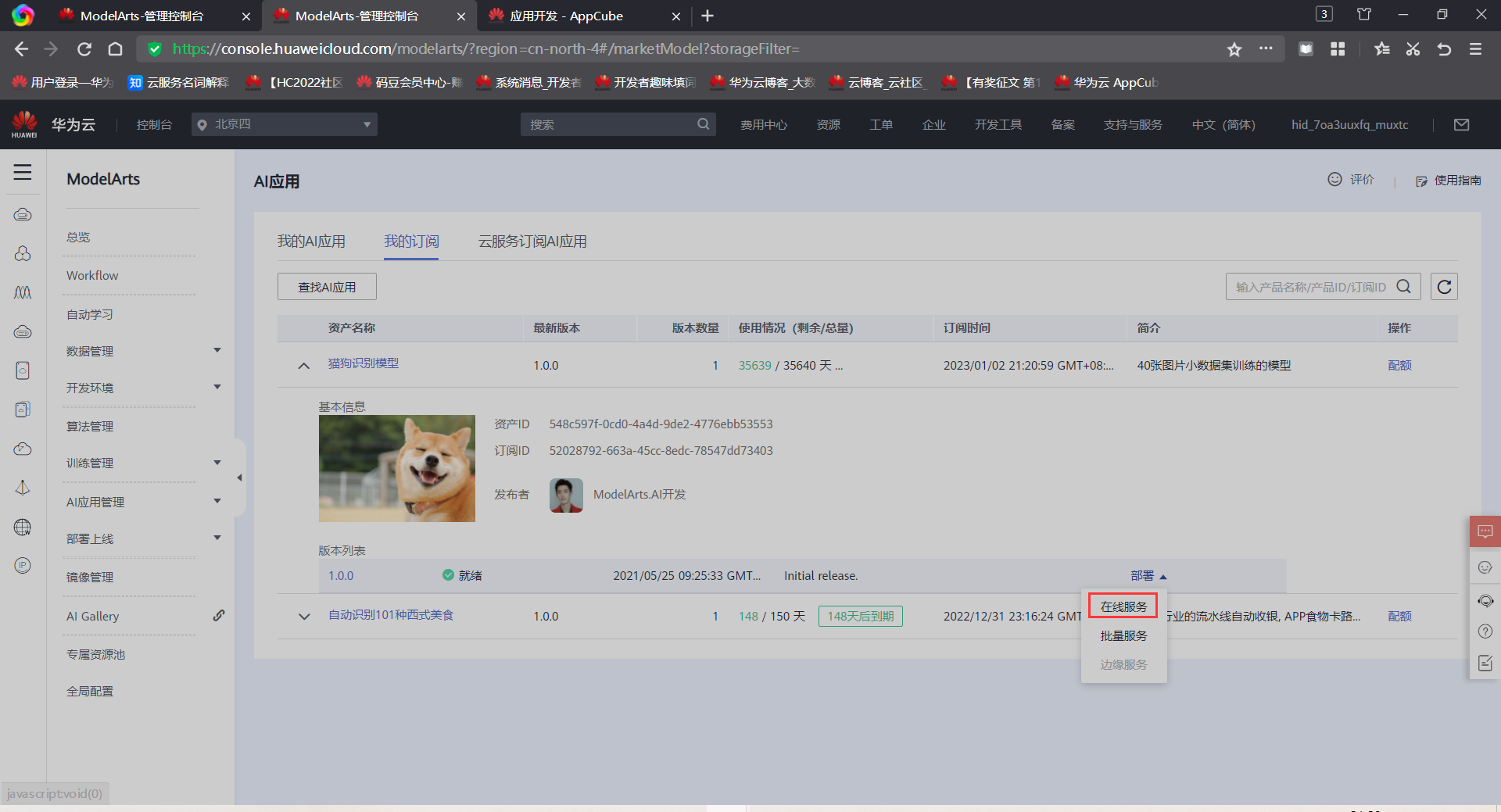Image resolution: width=1501 pixels, height=812 pixels.
Task: Reload the page with the refresh icon
Action: 84,49
